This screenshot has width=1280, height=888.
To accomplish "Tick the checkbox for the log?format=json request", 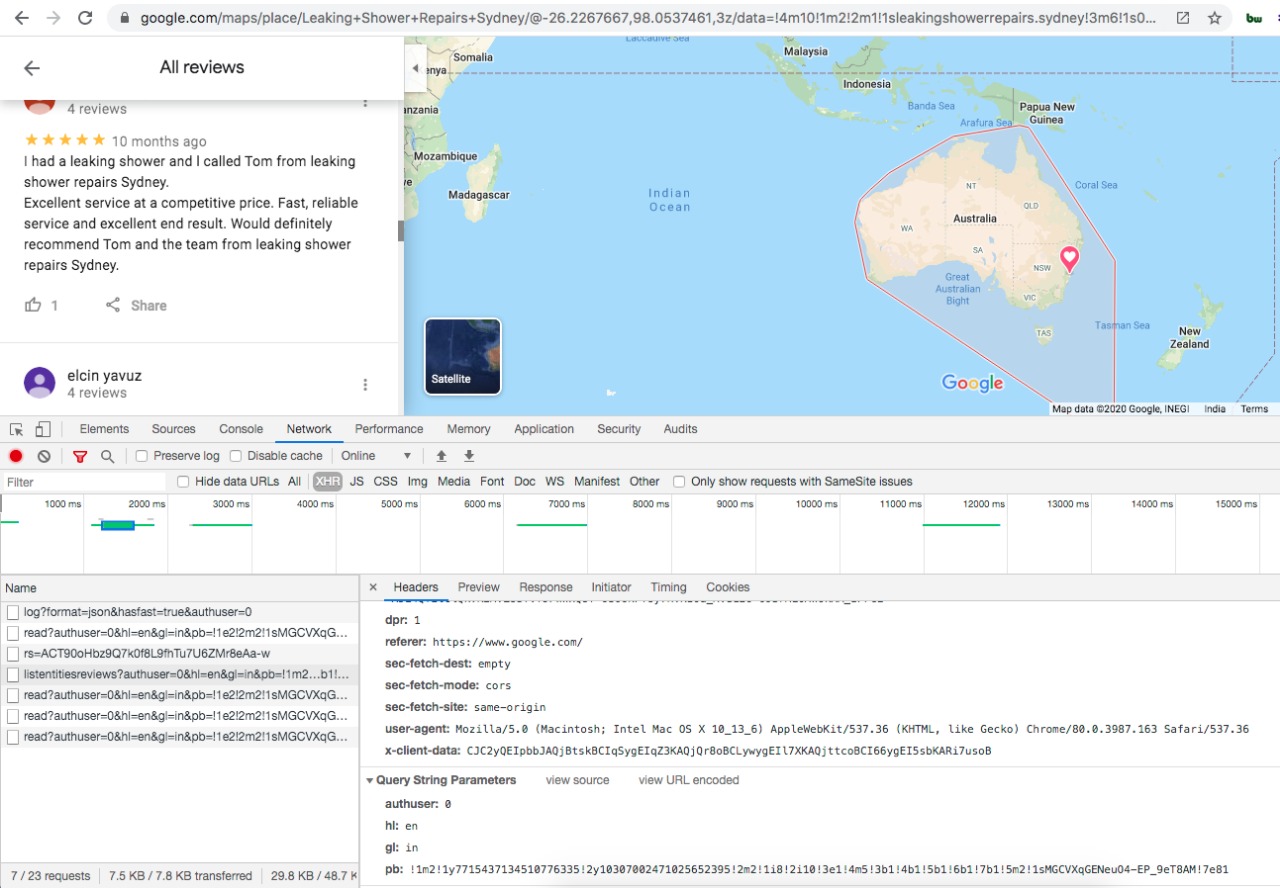I will point(13,612).
